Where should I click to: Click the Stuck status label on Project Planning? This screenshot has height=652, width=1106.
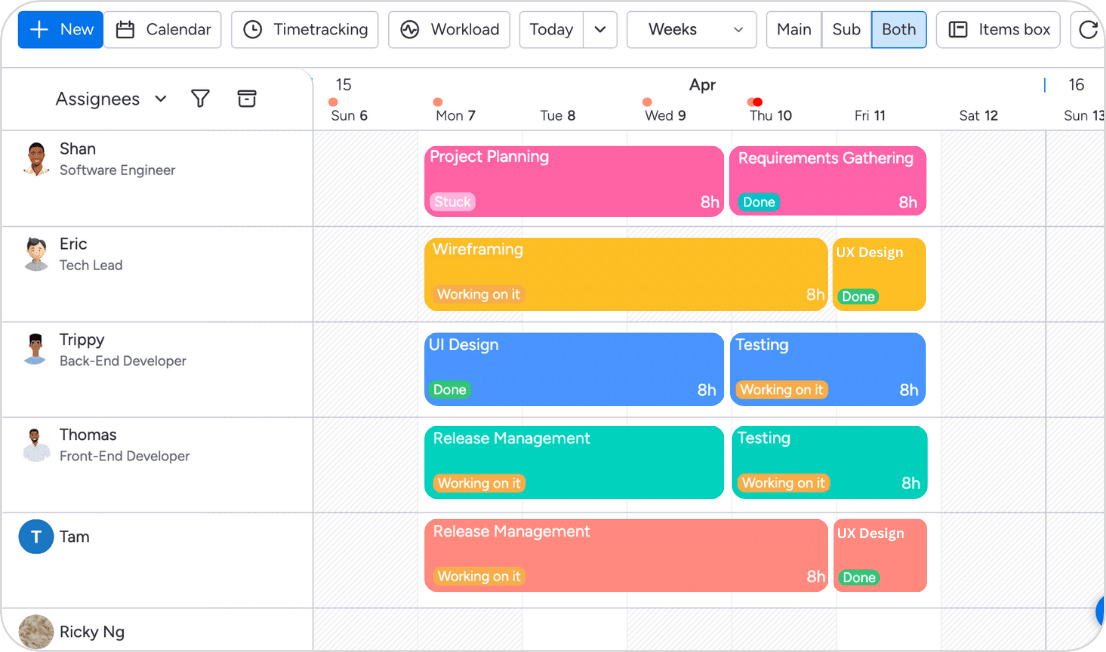pos(452,202)
